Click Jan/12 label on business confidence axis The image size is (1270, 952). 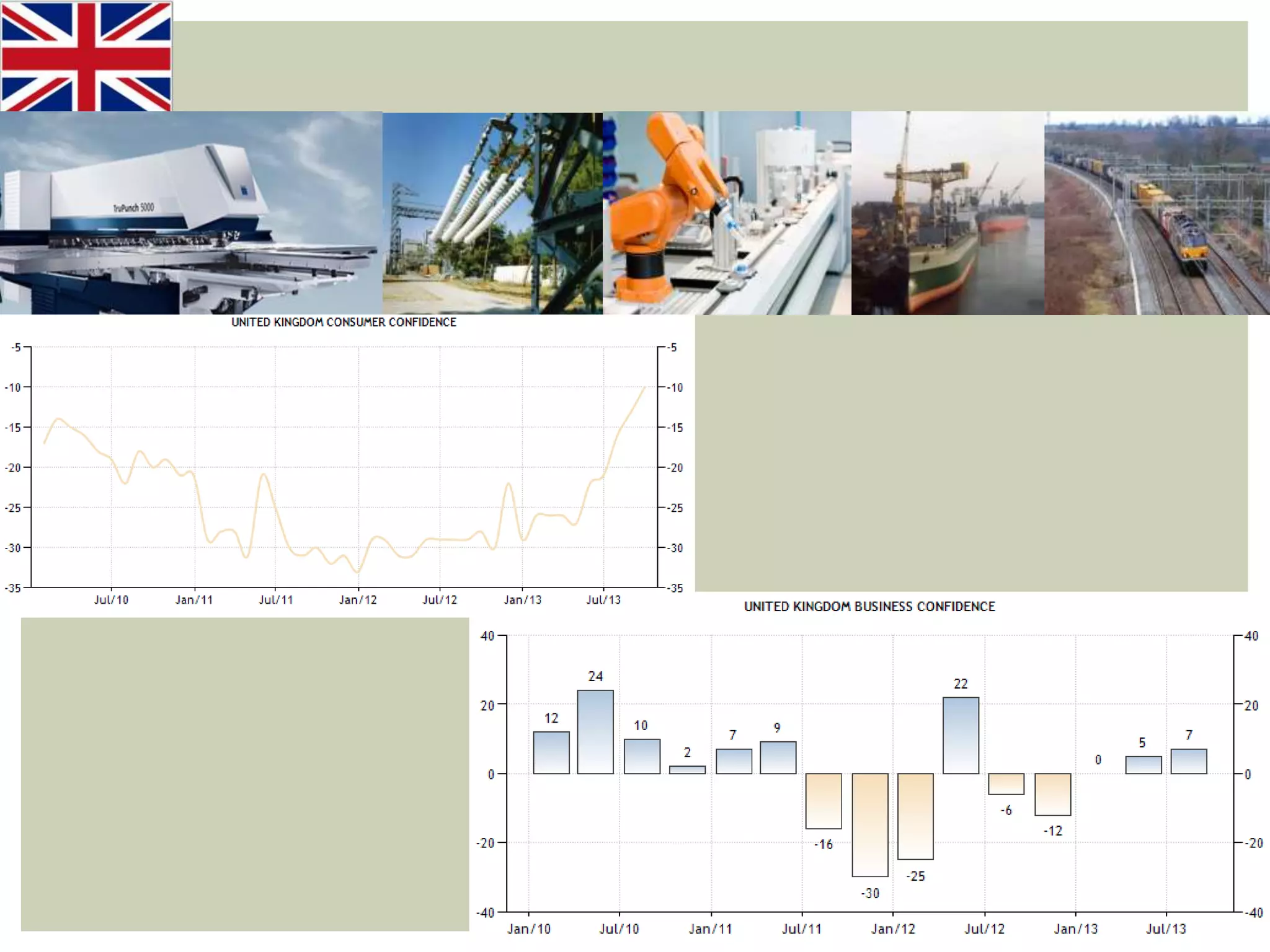pyautogui.click(x=893, y=929)
